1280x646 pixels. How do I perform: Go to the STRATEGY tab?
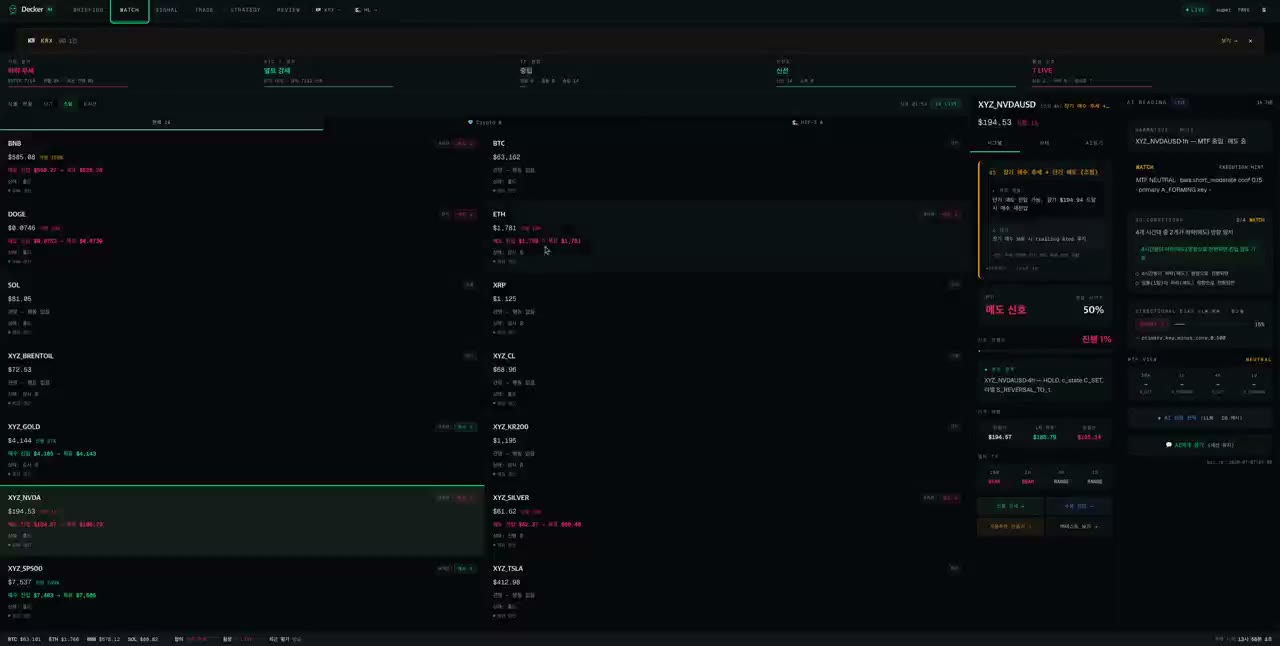pyautogui.click(x=245, y=10)
